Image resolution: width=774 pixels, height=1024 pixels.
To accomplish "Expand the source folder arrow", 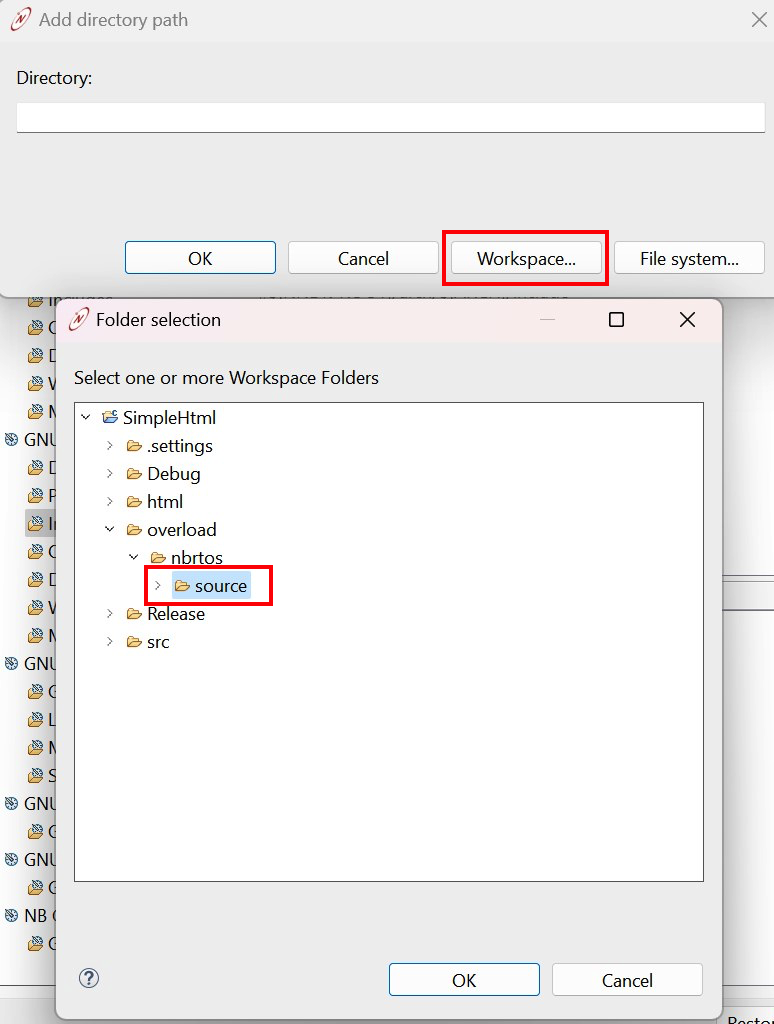I will 157,585.
